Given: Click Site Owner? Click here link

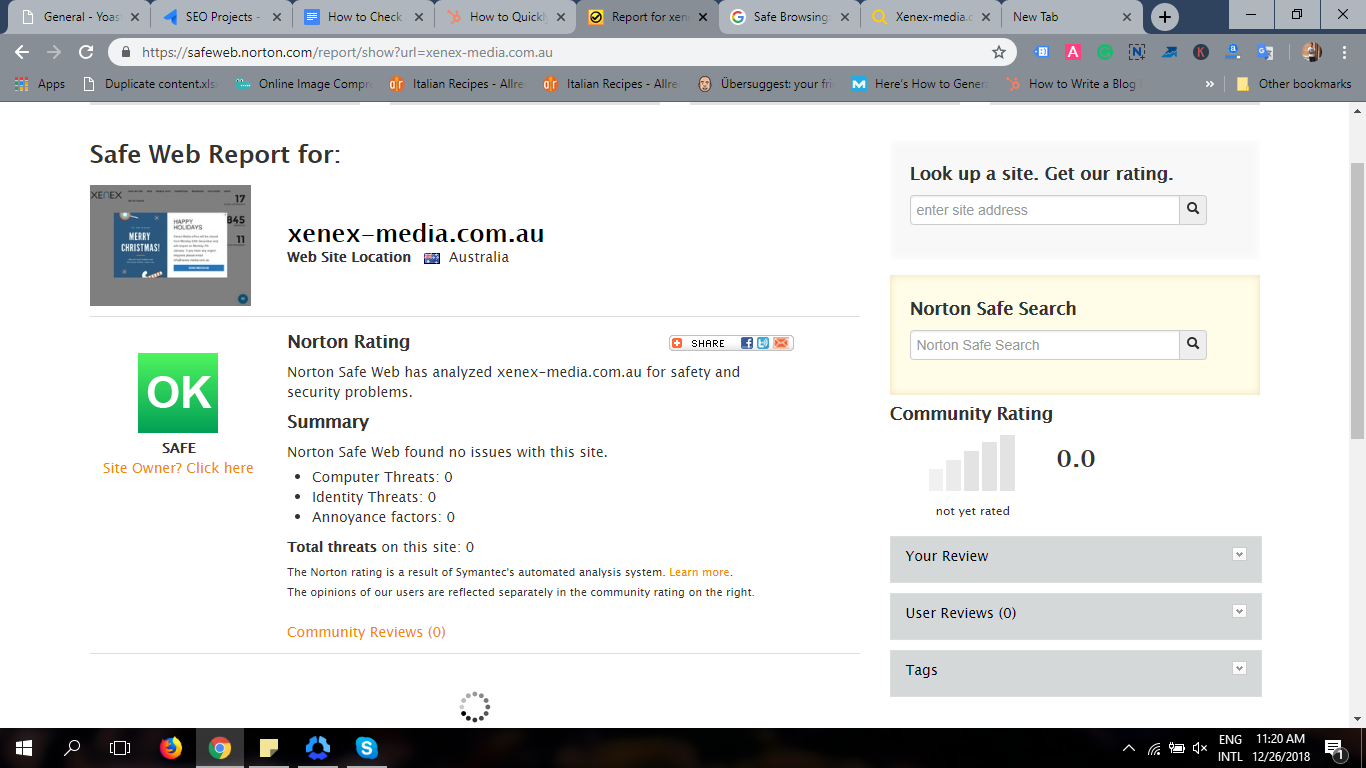Looking at the screenshot, I should [178, 468].
